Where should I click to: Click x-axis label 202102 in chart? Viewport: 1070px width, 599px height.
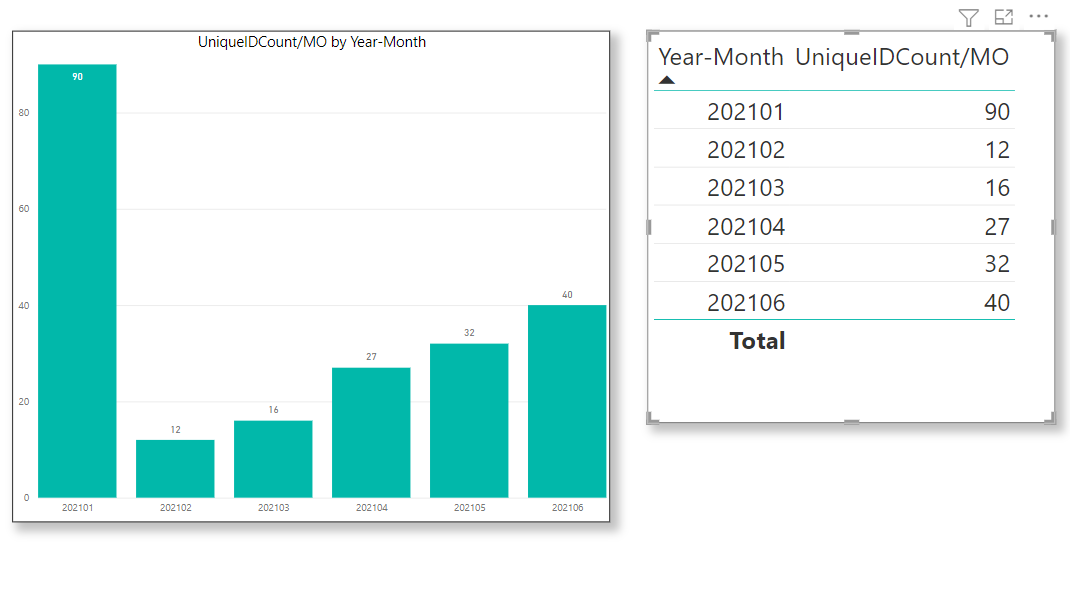[x=175, y=508]
